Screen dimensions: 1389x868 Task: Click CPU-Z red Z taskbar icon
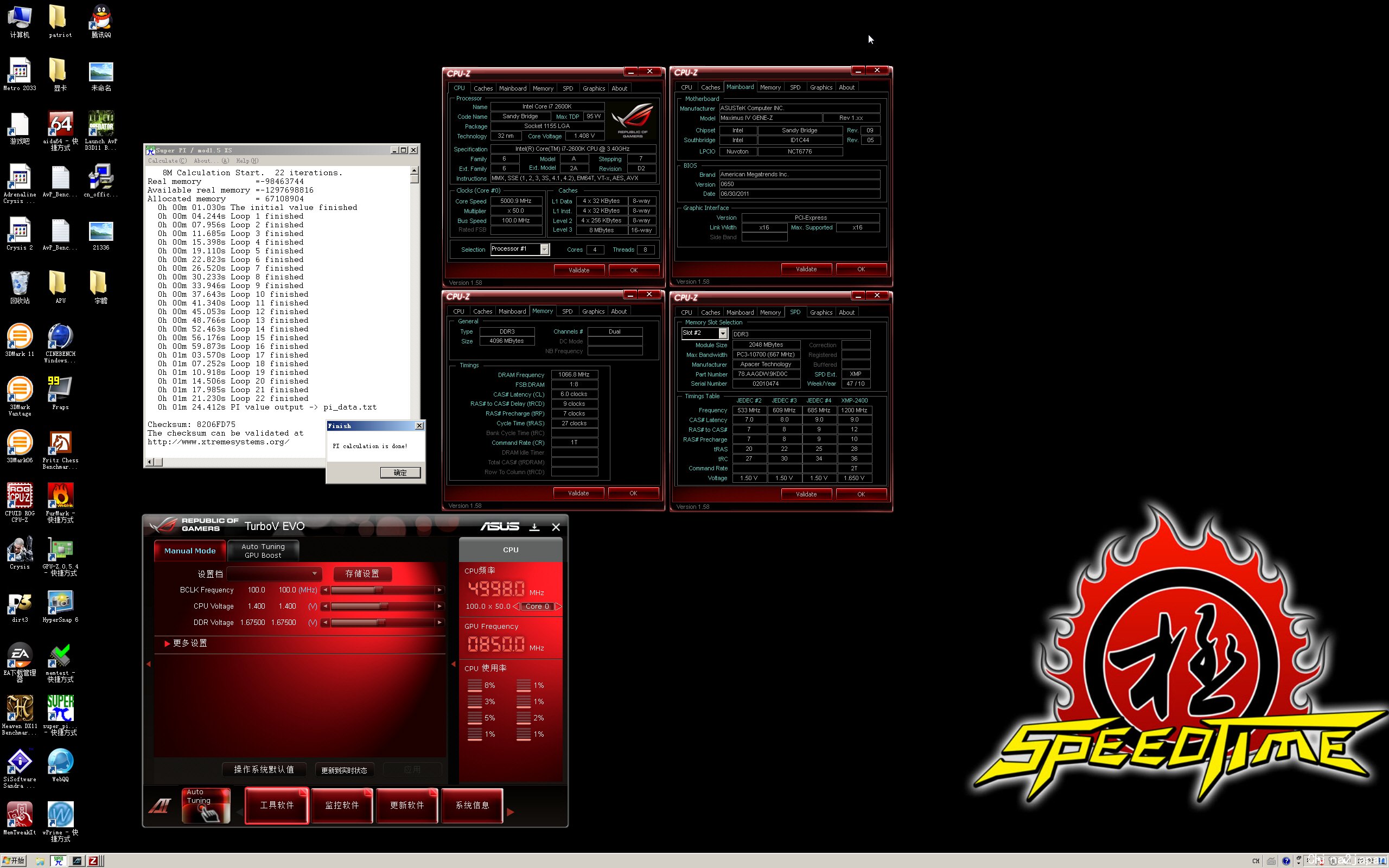(93, 860)
